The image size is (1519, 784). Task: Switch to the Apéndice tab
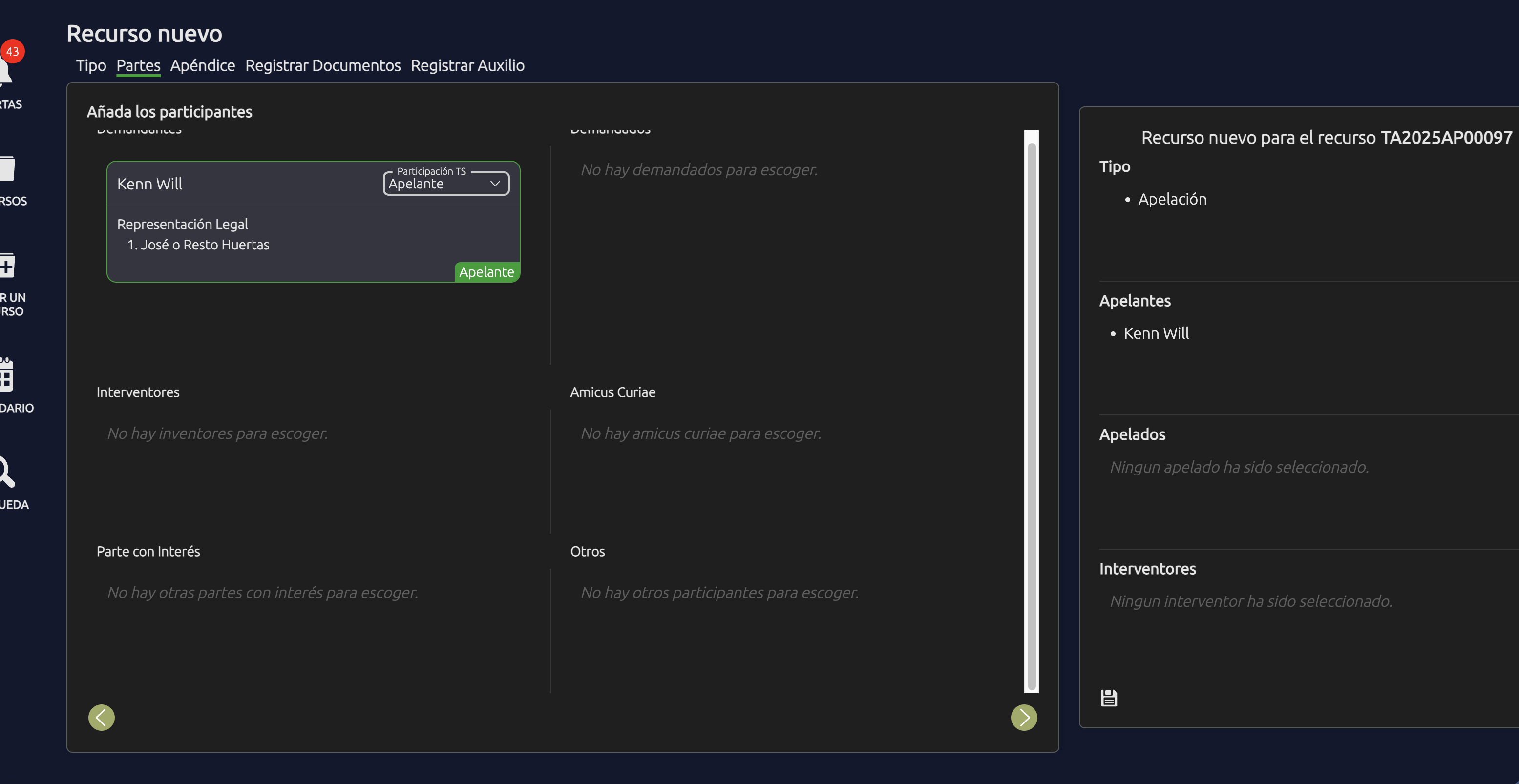pyautogui.click(x=202, y=65)
